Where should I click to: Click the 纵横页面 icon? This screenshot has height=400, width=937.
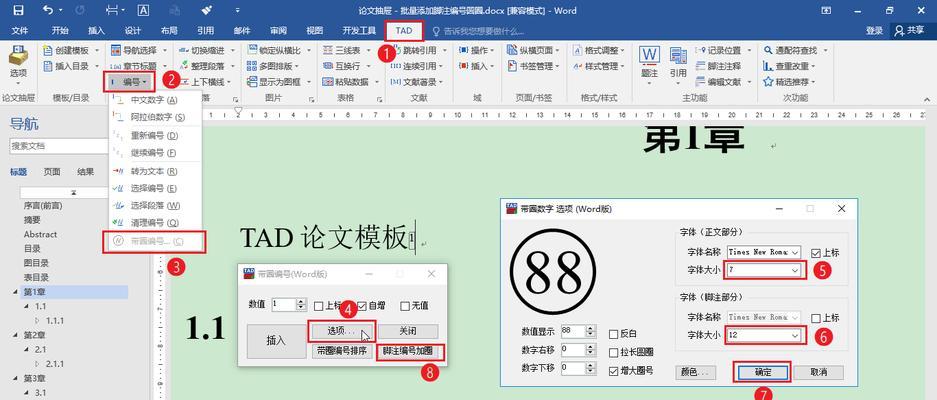pos(512,51)
